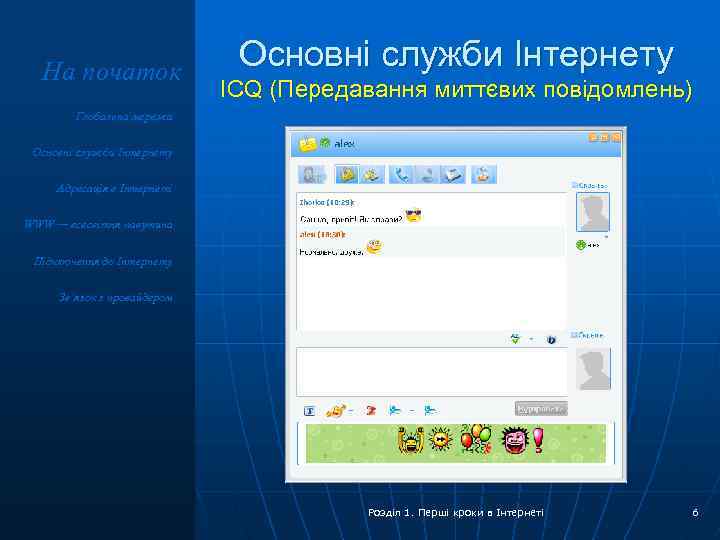Expand dropdown next to first blue figure icon
Screen dimensions: 720x540
tap(412, 411)
